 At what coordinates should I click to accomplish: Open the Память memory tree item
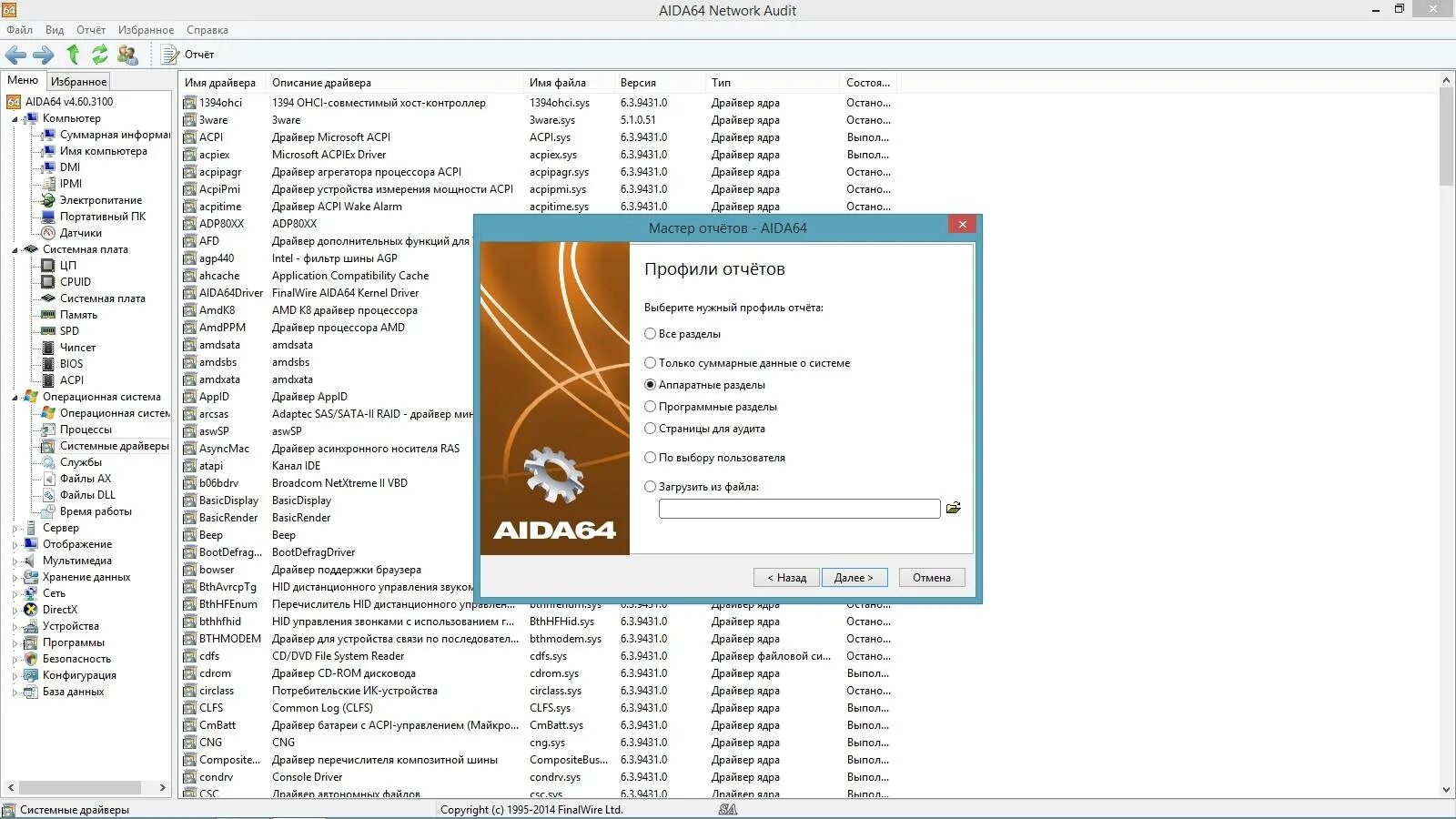(78, 315)
